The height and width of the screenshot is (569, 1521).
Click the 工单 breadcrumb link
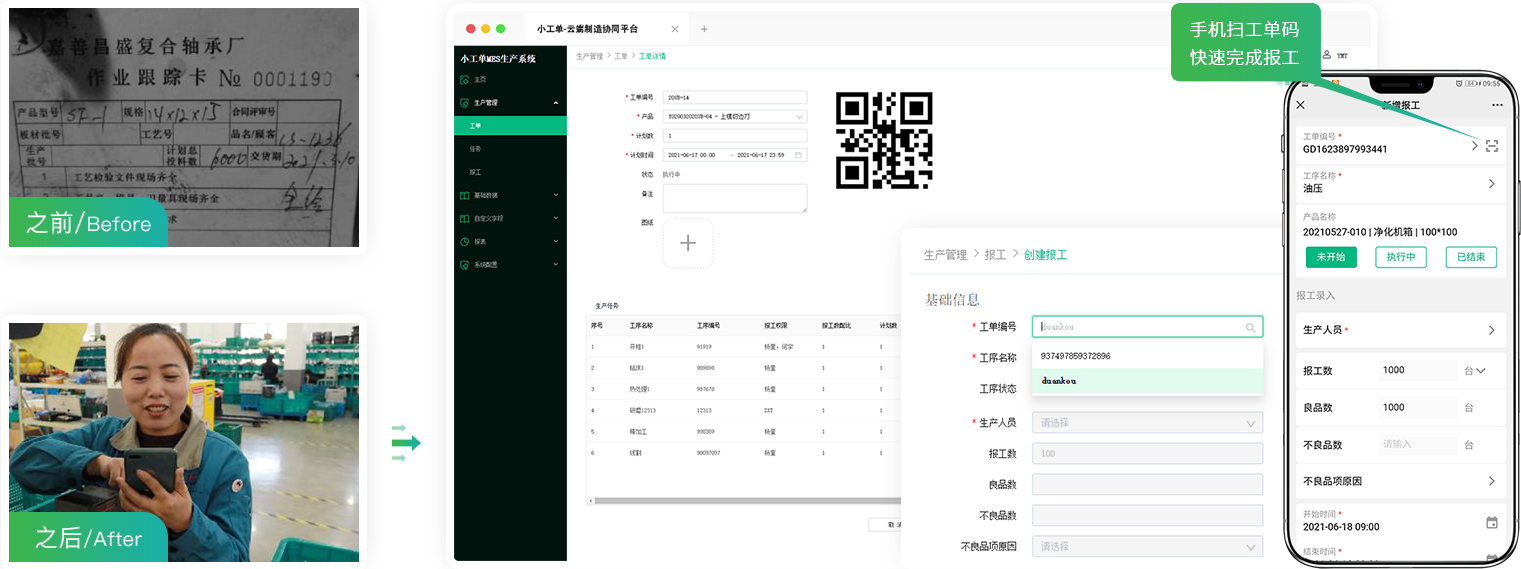(621, 57)
